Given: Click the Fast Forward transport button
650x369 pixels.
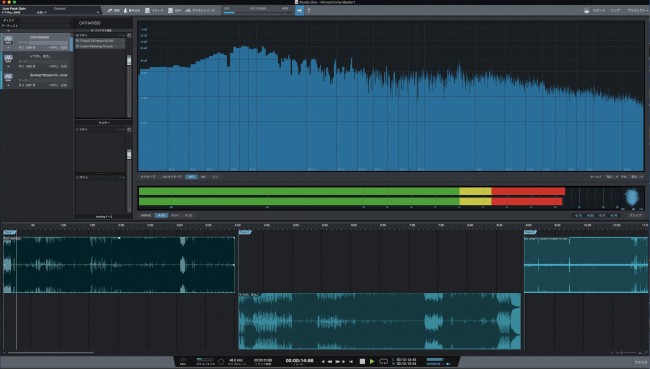Looking at the screenshot, I should (337, 362).
